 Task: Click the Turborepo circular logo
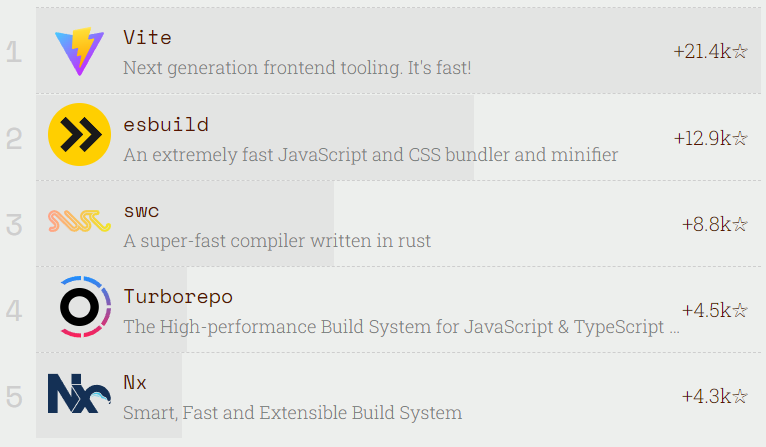click(x=80, y=307)
